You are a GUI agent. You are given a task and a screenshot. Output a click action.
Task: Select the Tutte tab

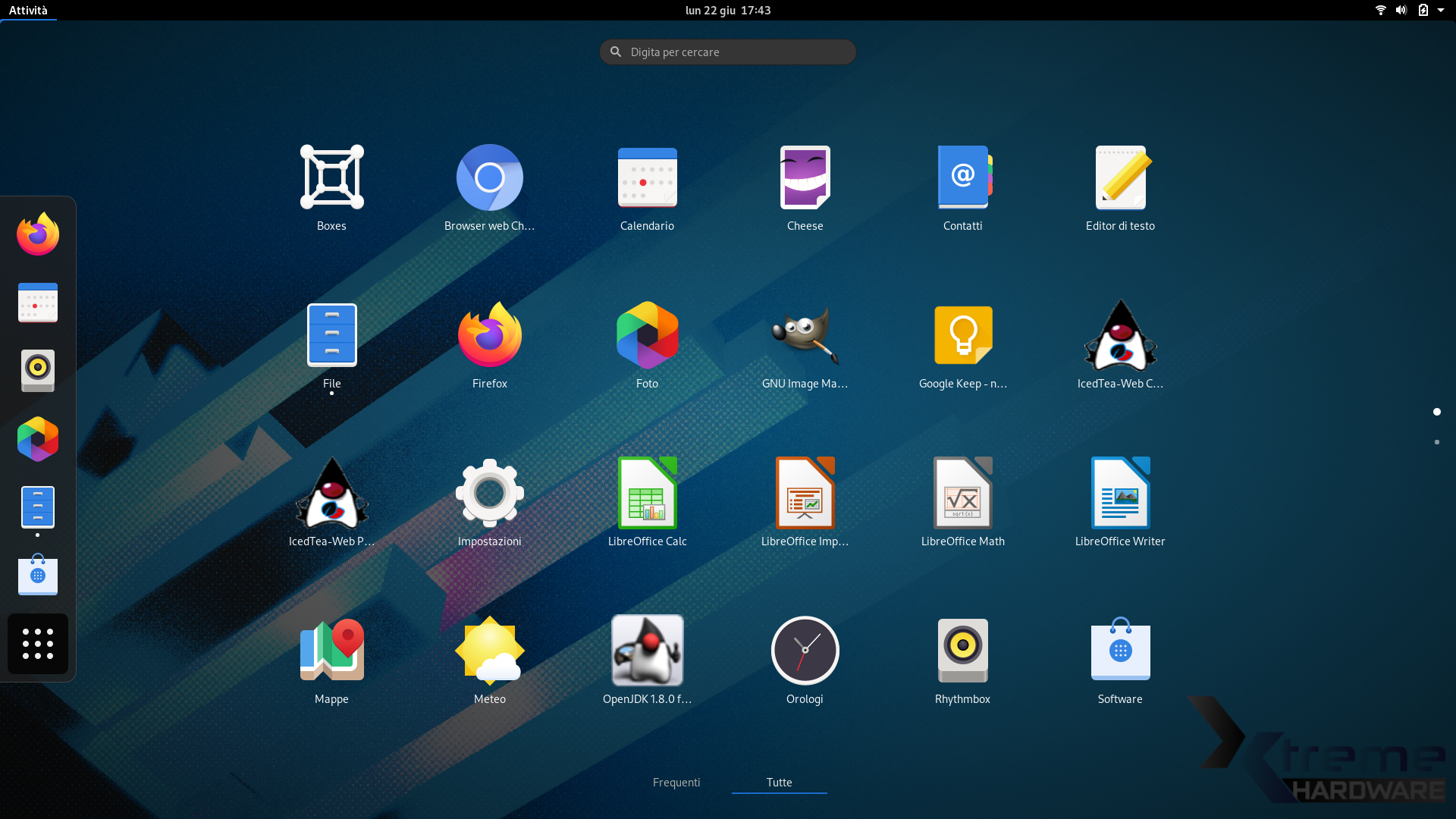779,783
